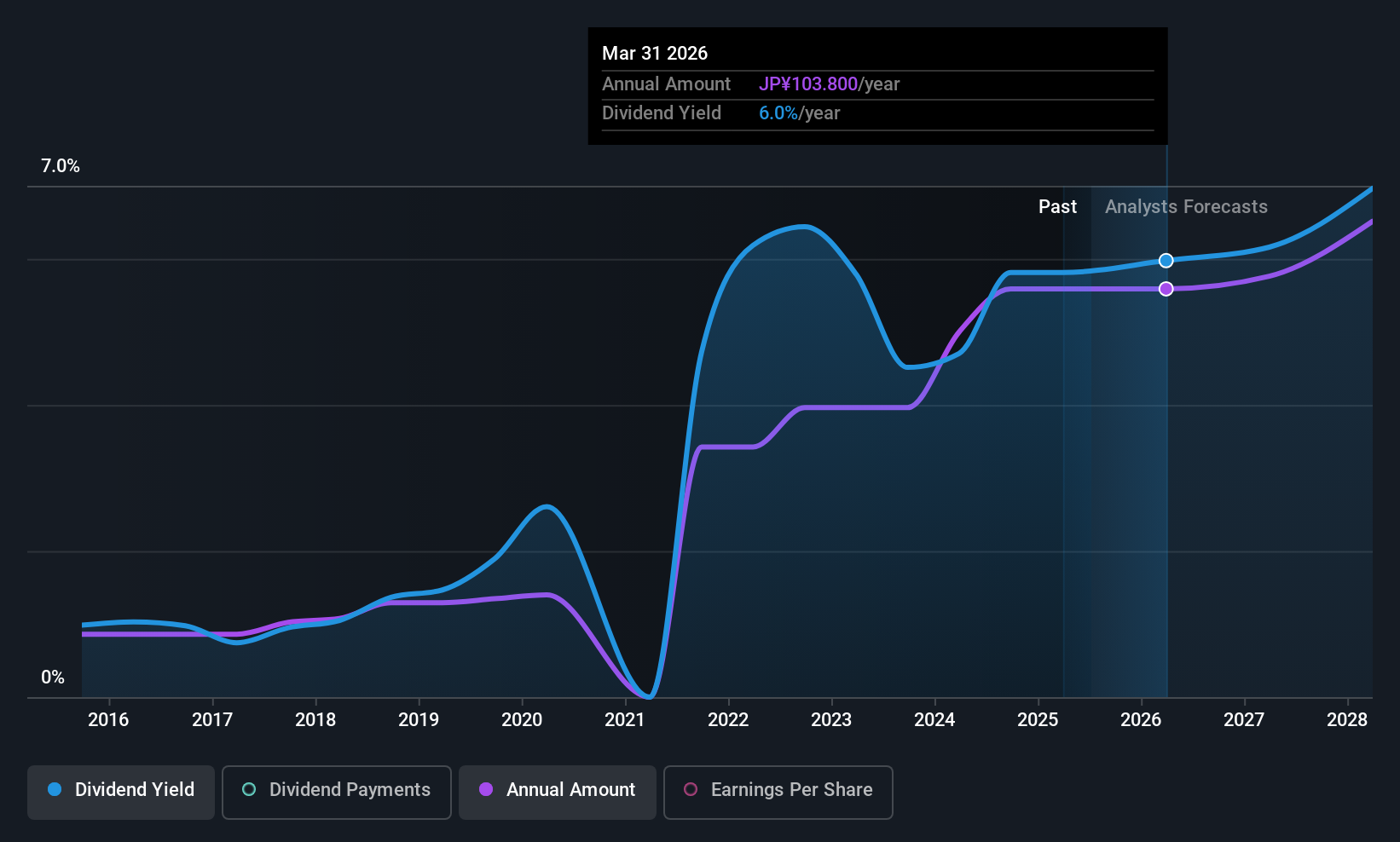Click the 2021 x-axis label
This screenshot has width=1400, height=842.
(x=625, y=720)
